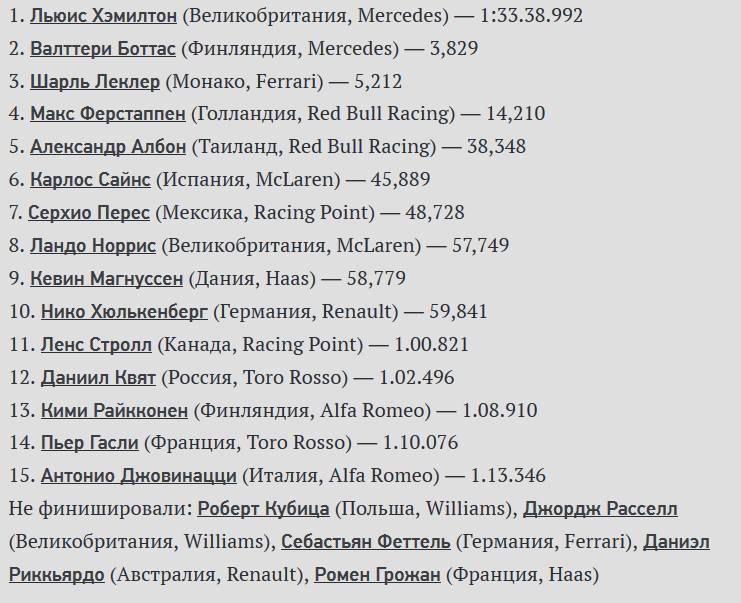Open Кими Райкконен driver page
Screen dimensions: 741x603
pyautogui.click(x=114, y=411)
